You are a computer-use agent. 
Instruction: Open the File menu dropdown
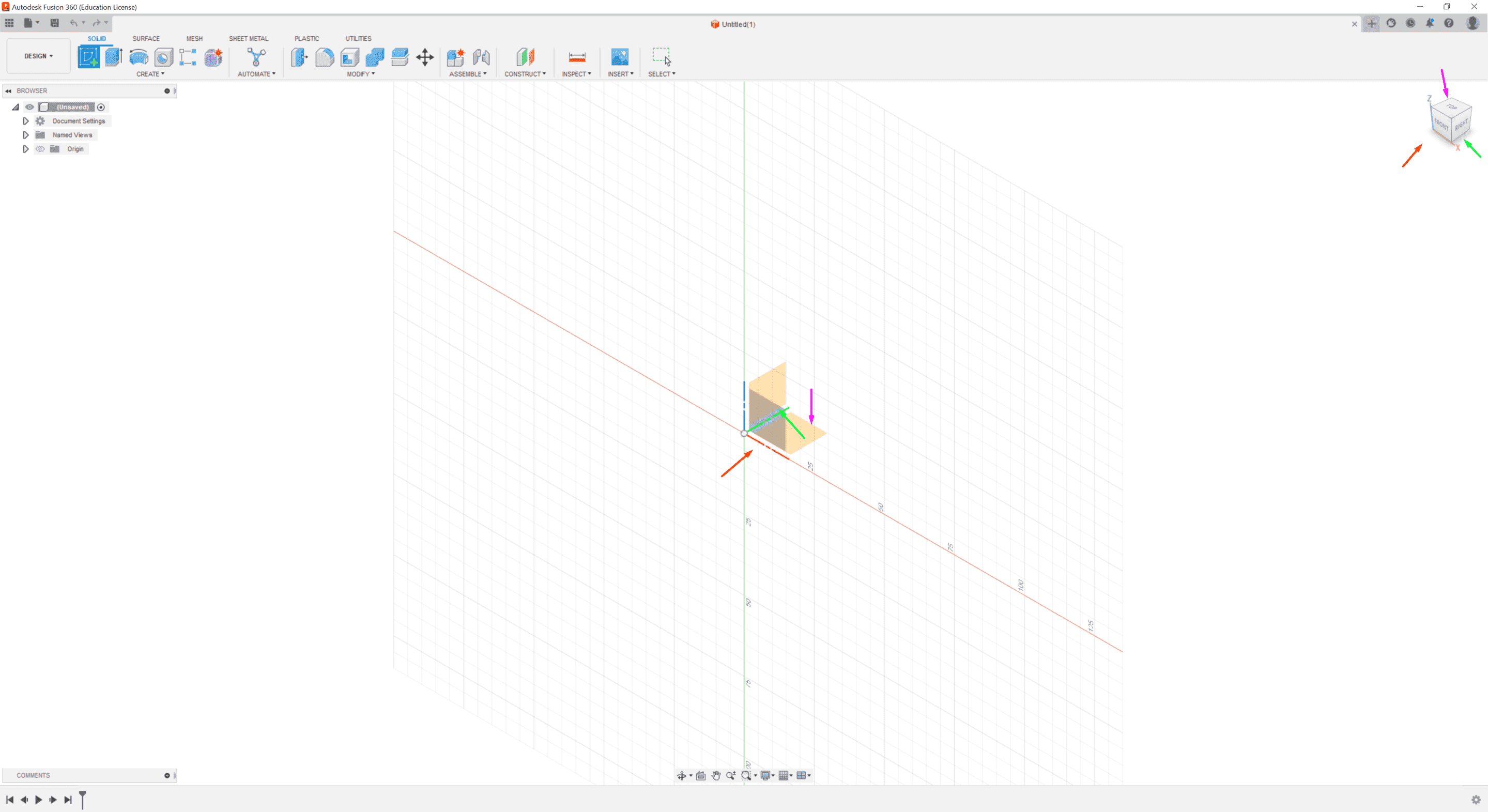point(31,23)
